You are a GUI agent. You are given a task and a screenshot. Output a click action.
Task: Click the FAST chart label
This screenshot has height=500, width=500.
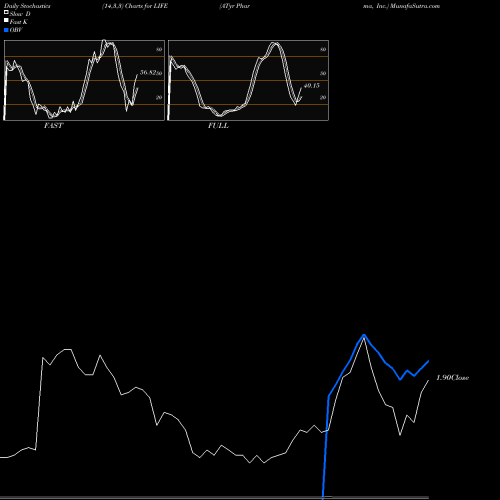tap(53, 126)
